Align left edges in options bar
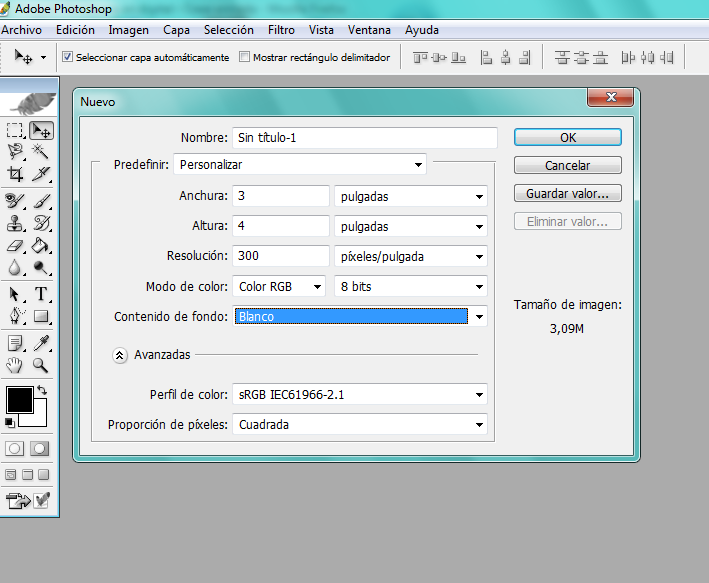This screenshot has height=583, width=709. click(x=486, y=57)
